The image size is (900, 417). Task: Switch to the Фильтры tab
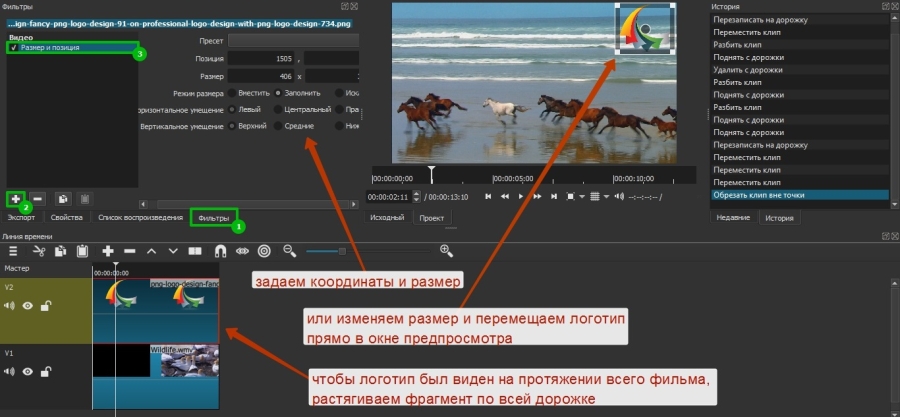pos(214,217)
